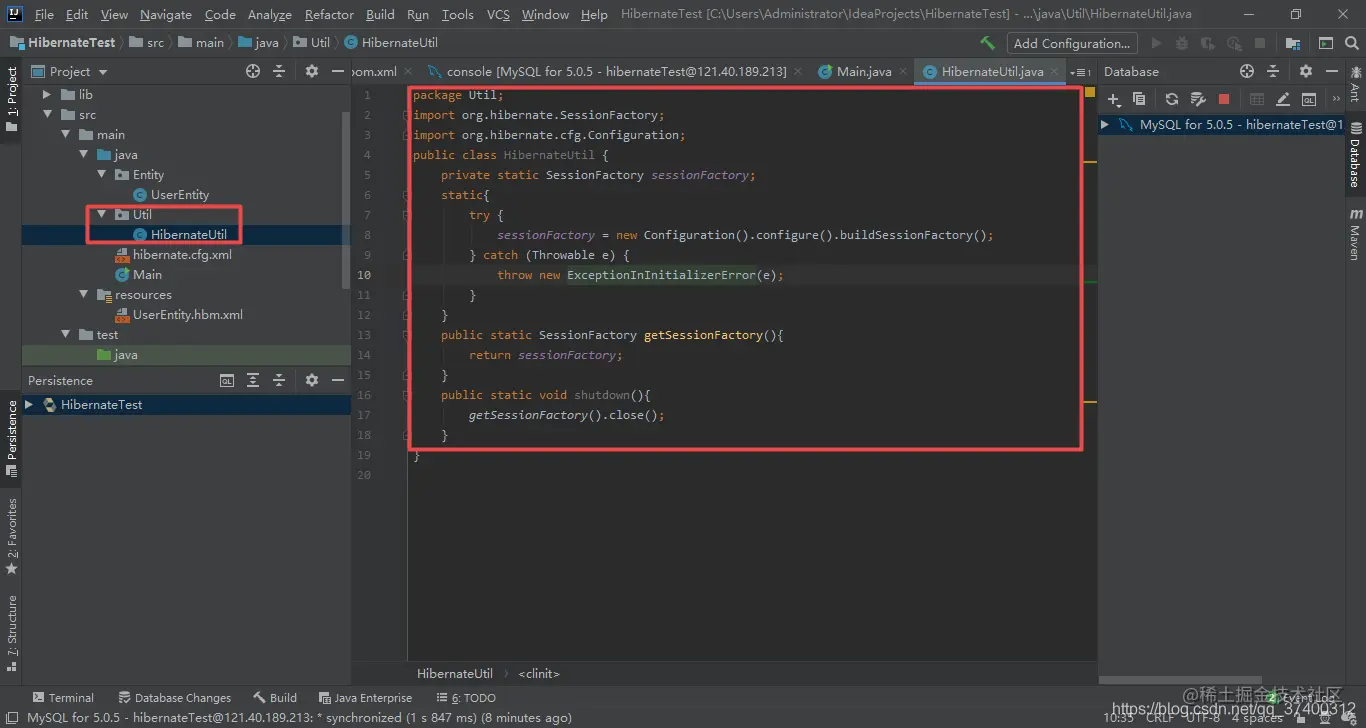The image size is (1366, 728).
Task: Toggle the Ant tool window stripe
Action: click(1355, 84)
